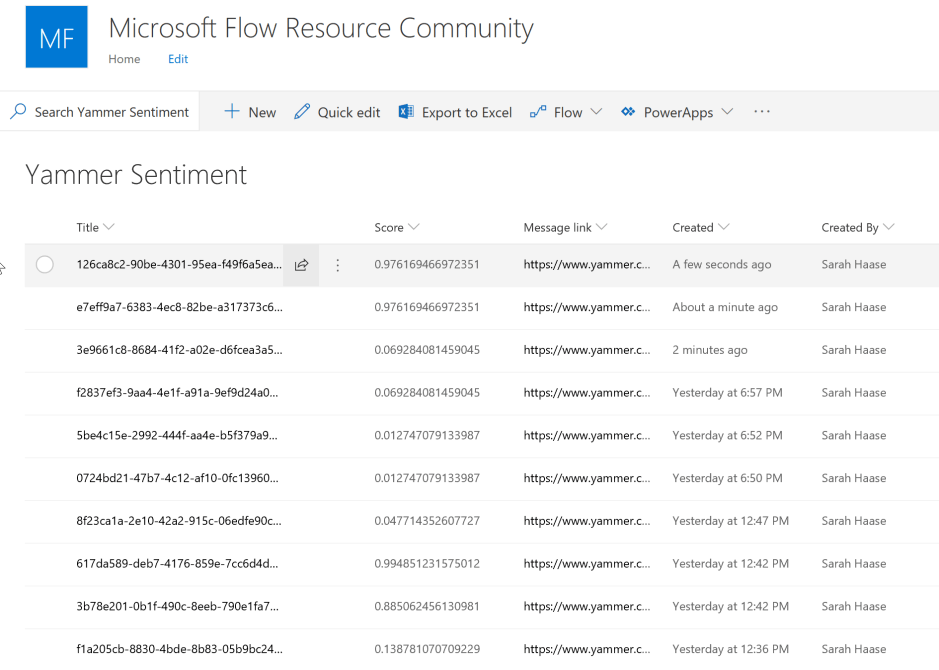The width and height of the screenshot is (939, 670).
Task: Click the search magnifier icon
Action: (x=18, y=112)
